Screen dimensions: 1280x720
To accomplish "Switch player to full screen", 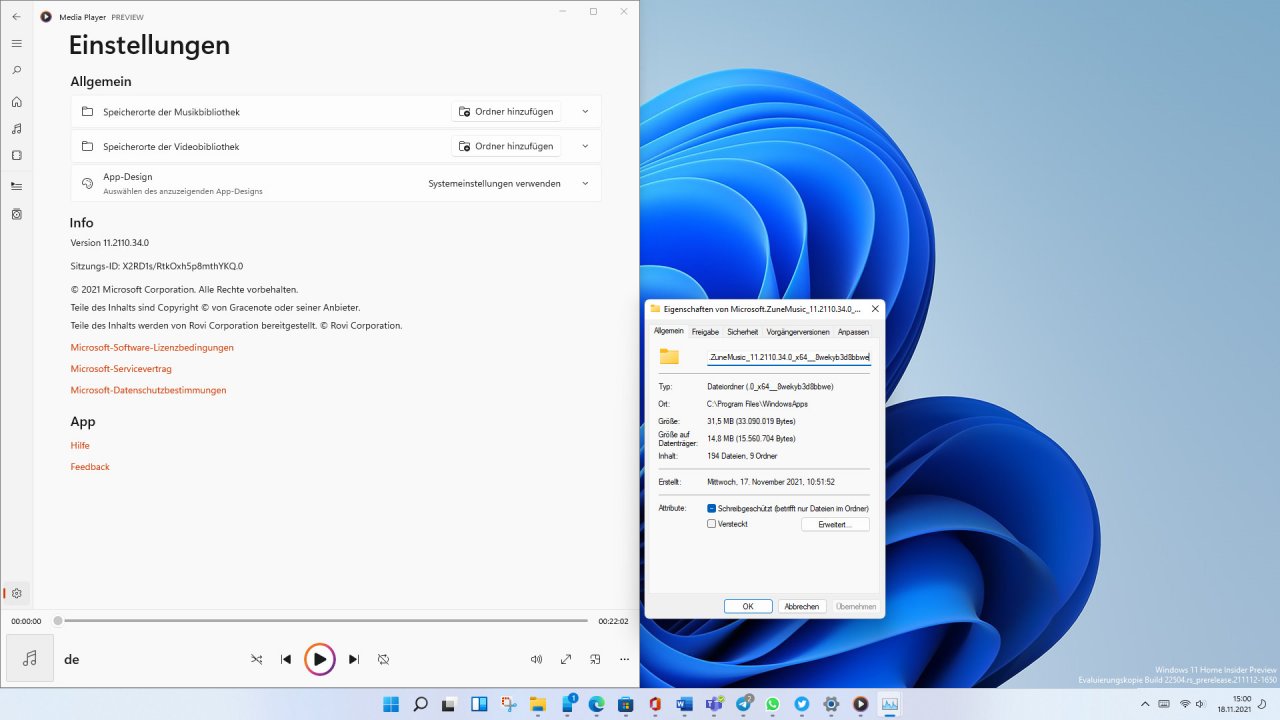I will (x=566, y=659).
